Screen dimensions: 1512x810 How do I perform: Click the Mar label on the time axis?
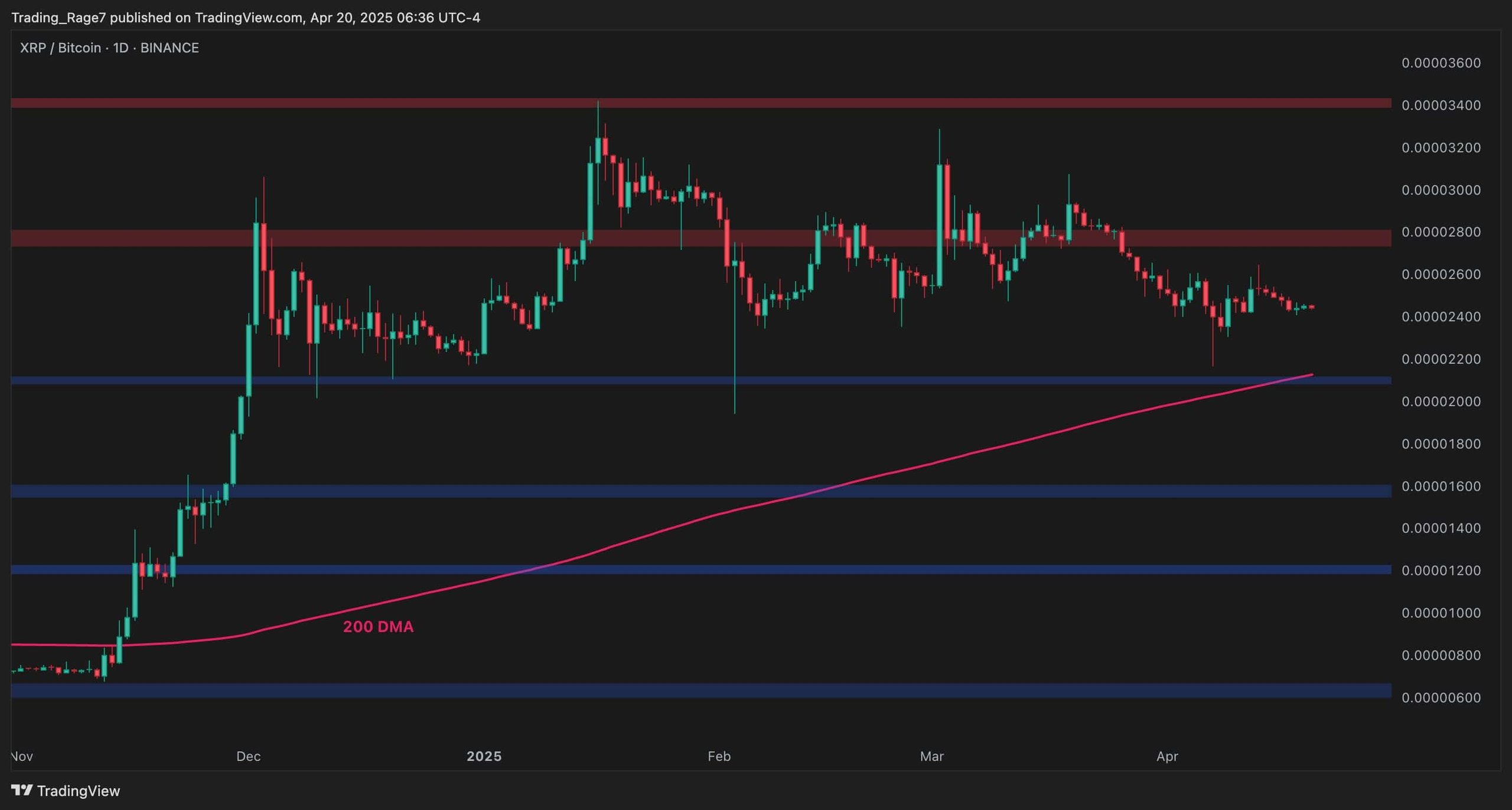[932, 756]
